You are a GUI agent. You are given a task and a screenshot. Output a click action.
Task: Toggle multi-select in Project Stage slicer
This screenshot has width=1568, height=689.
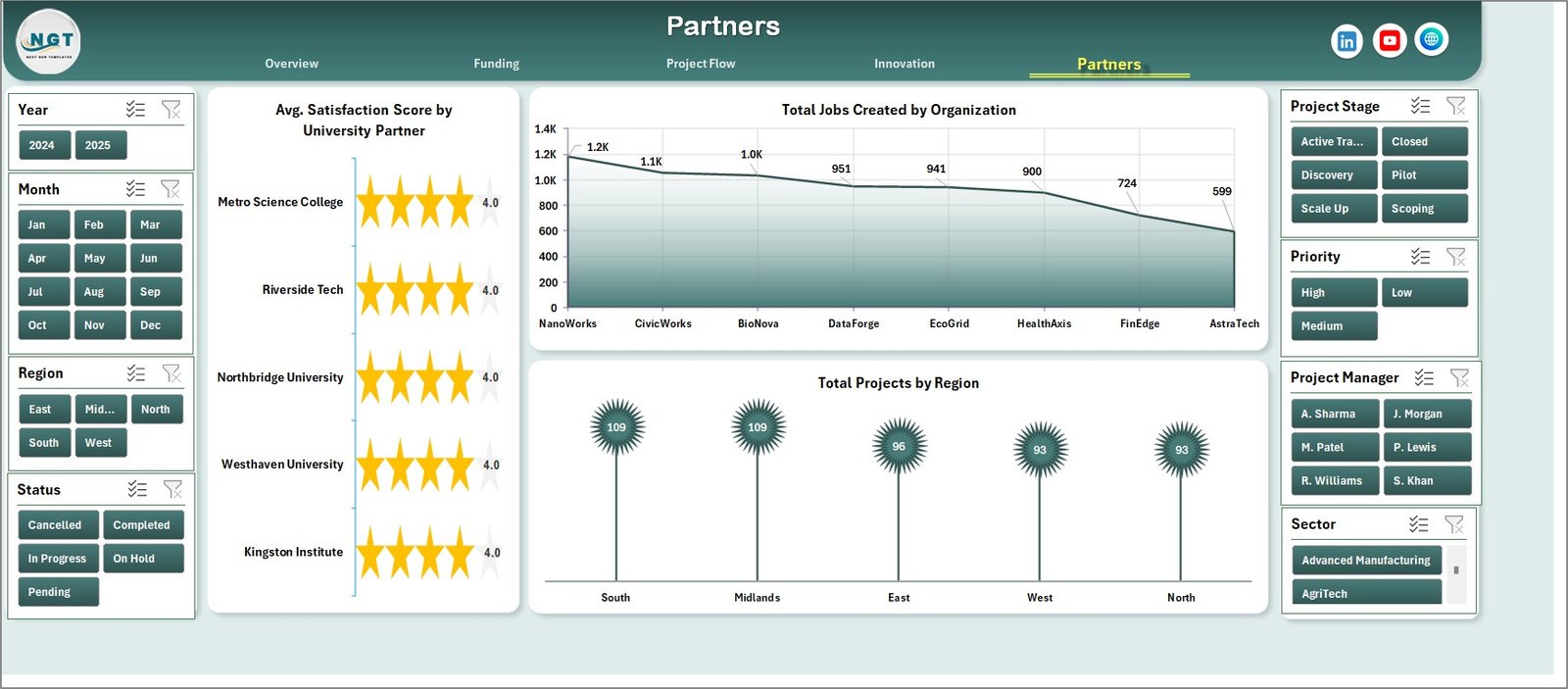click(1421, 106)
